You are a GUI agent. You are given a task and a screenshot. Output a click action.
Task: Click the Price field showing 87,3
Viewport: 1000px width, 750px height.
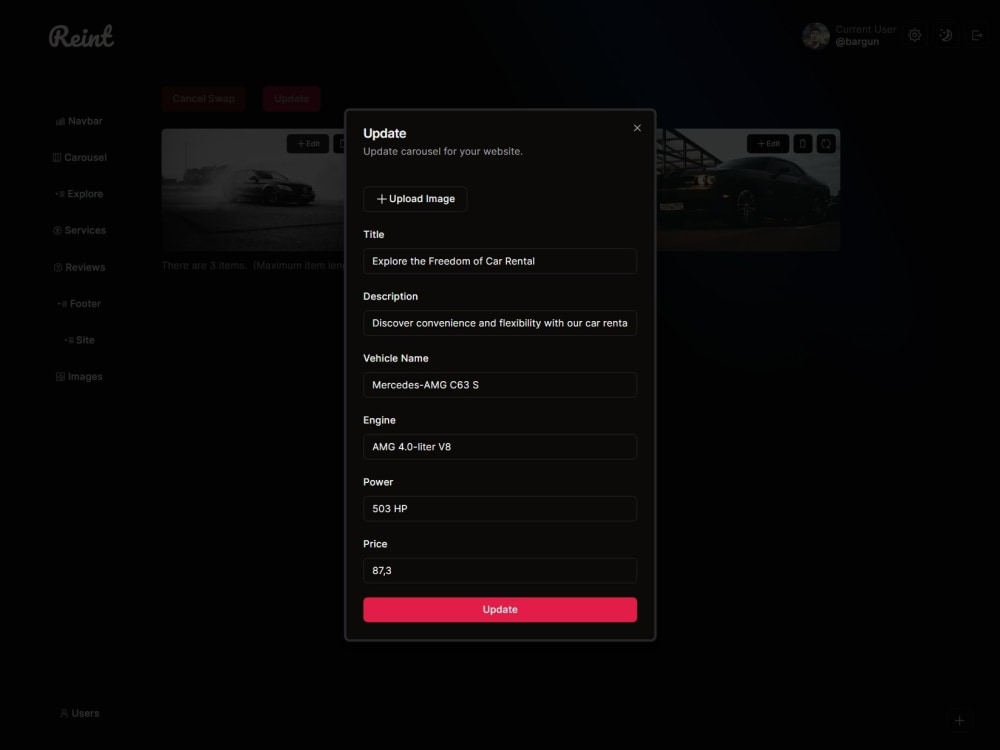point(500,570)
